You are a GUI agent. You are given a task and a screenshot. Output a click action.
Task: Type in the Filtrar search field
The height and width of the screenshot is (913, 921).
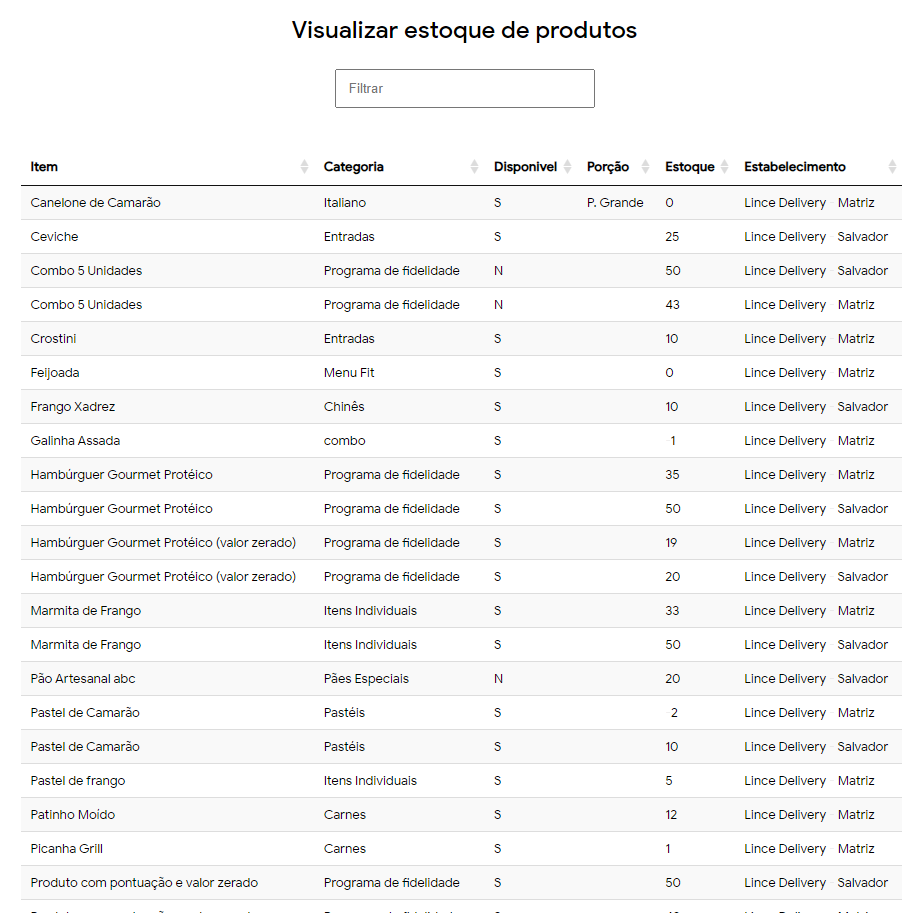tap(464, 88)
